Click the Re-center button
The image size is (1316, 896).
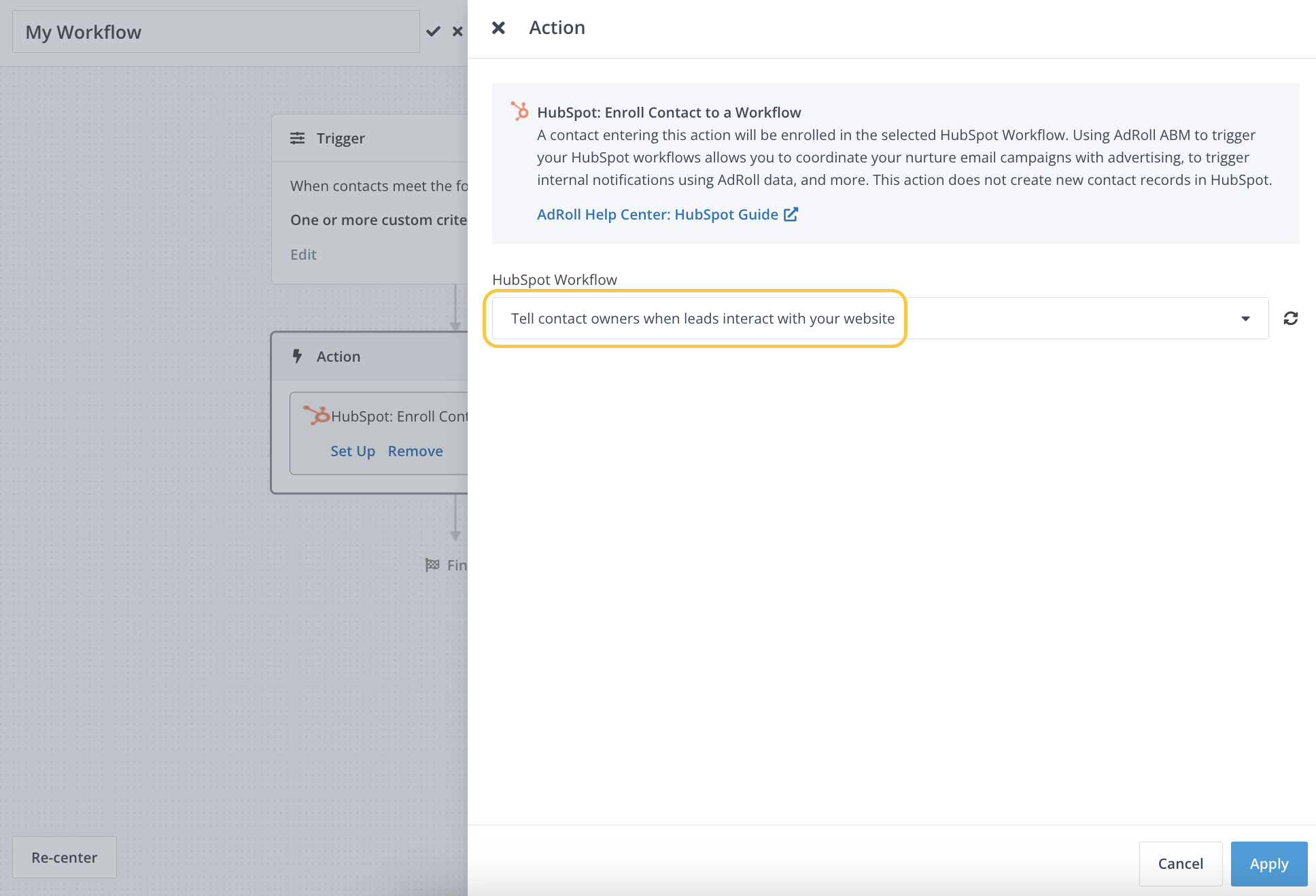coord(65,857)
